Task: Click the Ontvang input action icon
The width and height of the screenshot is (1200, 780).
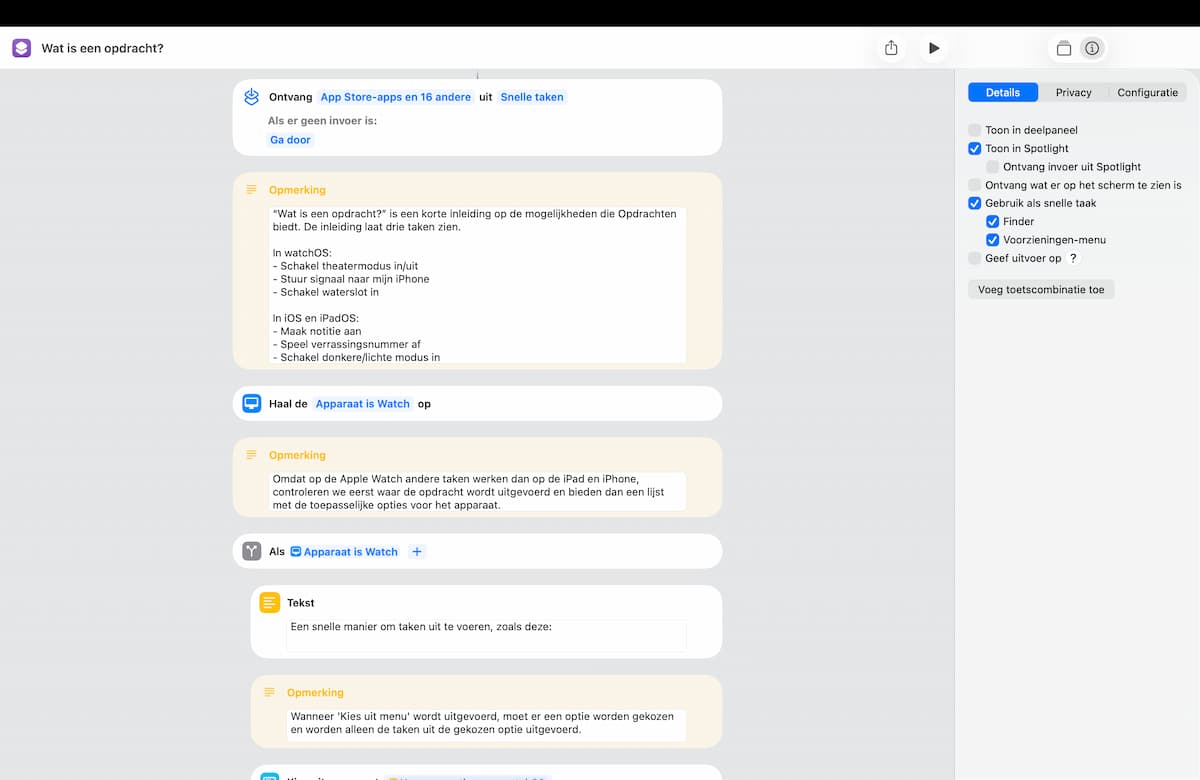Action: pyautogui.click(x=252, y=97)
